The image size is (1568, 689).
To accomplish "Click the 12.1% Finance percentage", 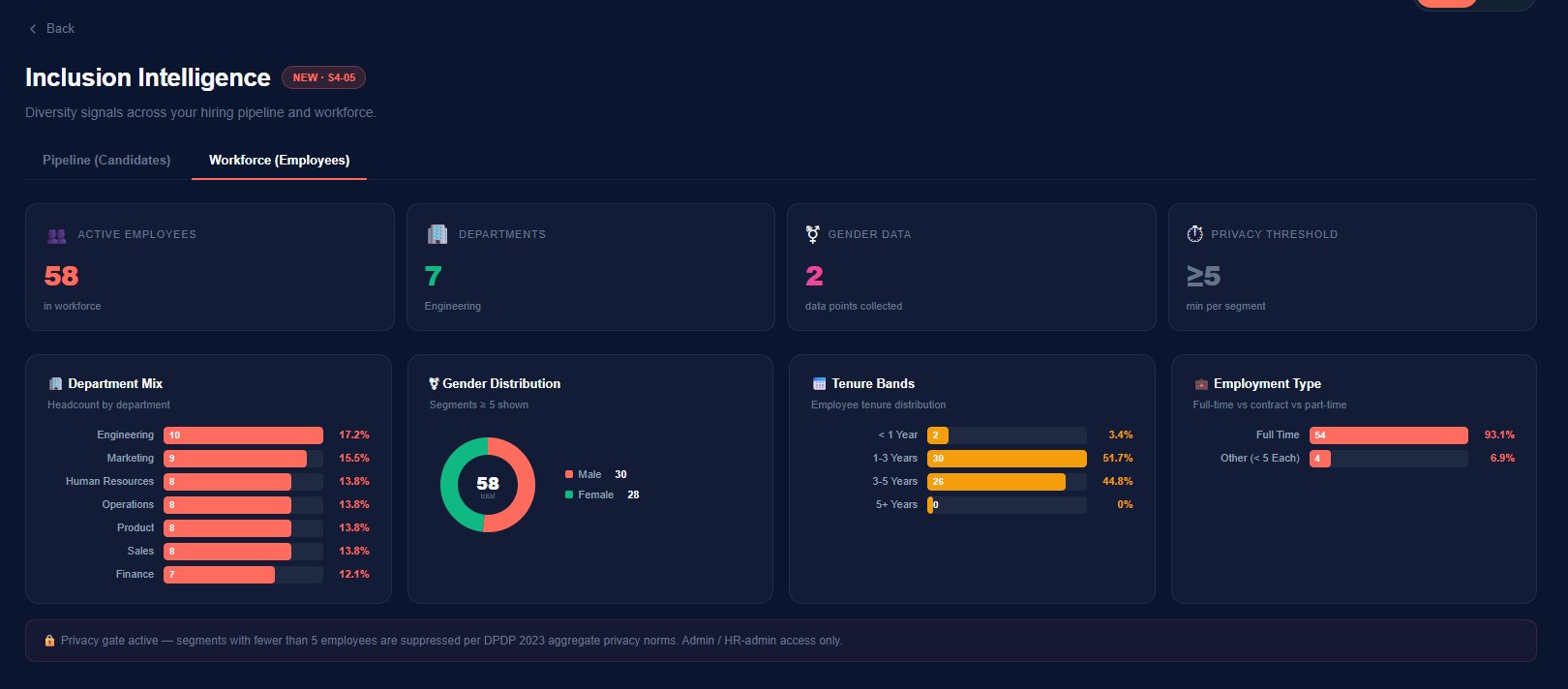I will point(354,575).
